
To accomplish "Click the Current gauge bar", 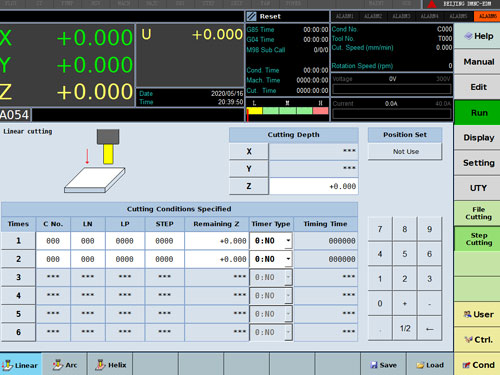I will tap(392, 113).
